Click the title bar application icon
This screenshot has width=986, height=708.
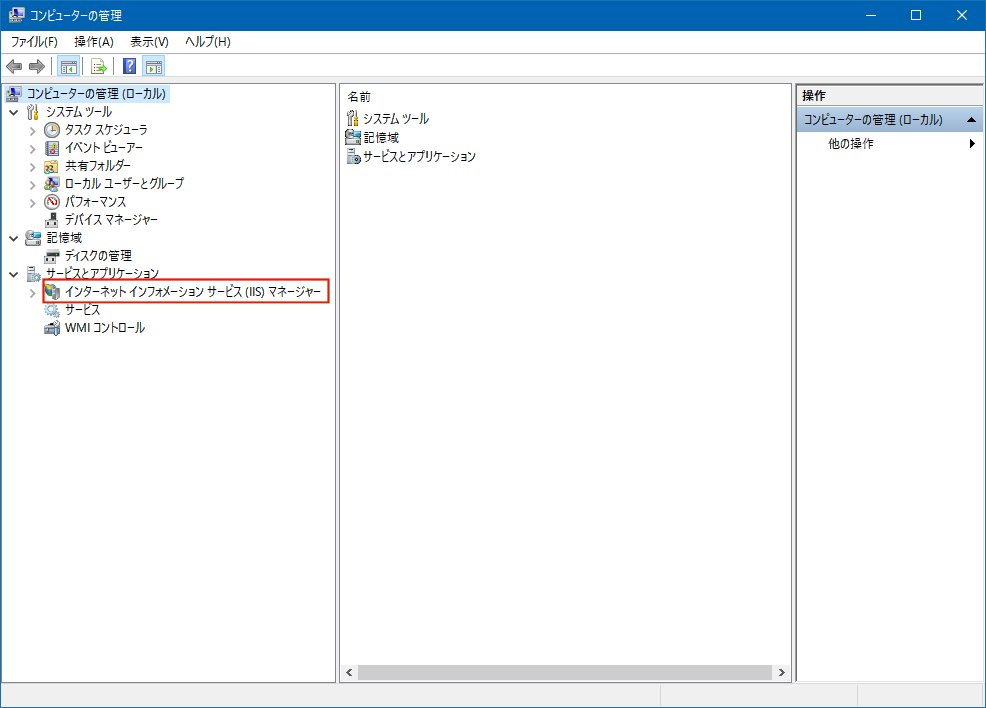point(16,14)
